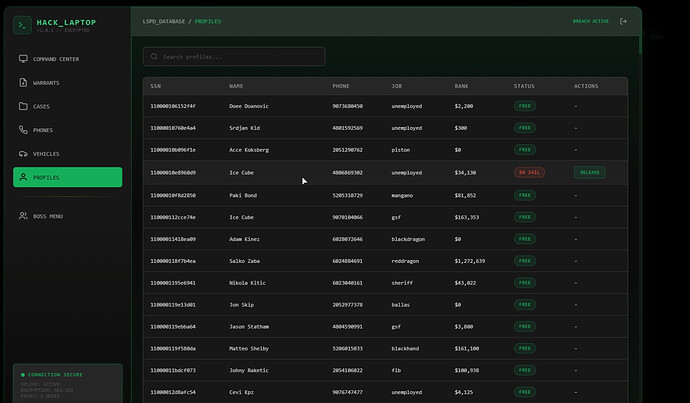Viewport: 690px width, 403px height.
Task: Click the Nikola Kitic name cell
Action: point(247,283)
